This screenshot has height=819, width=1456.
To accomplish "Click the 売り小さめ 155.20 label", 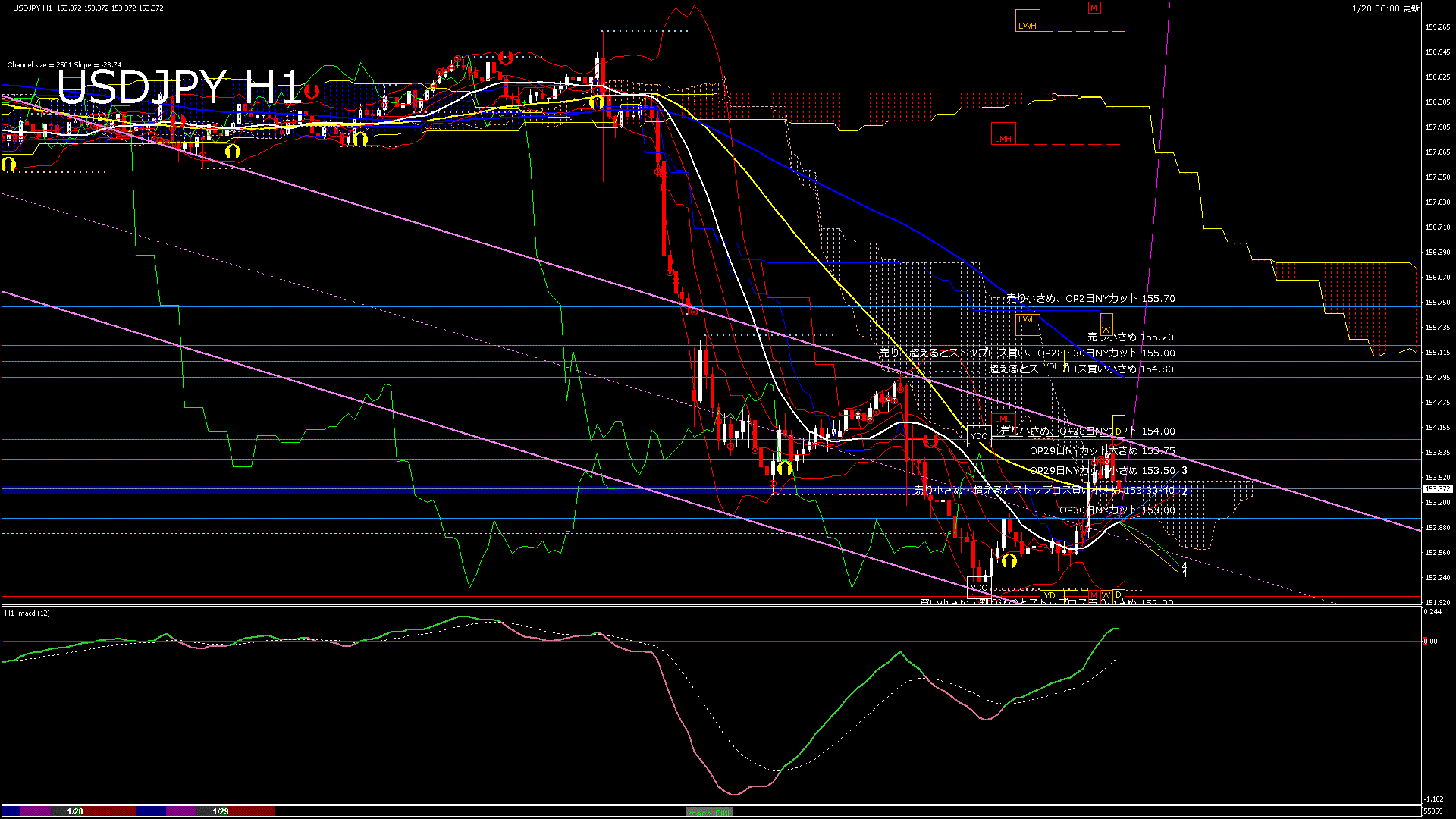I will pos(1130,337).
